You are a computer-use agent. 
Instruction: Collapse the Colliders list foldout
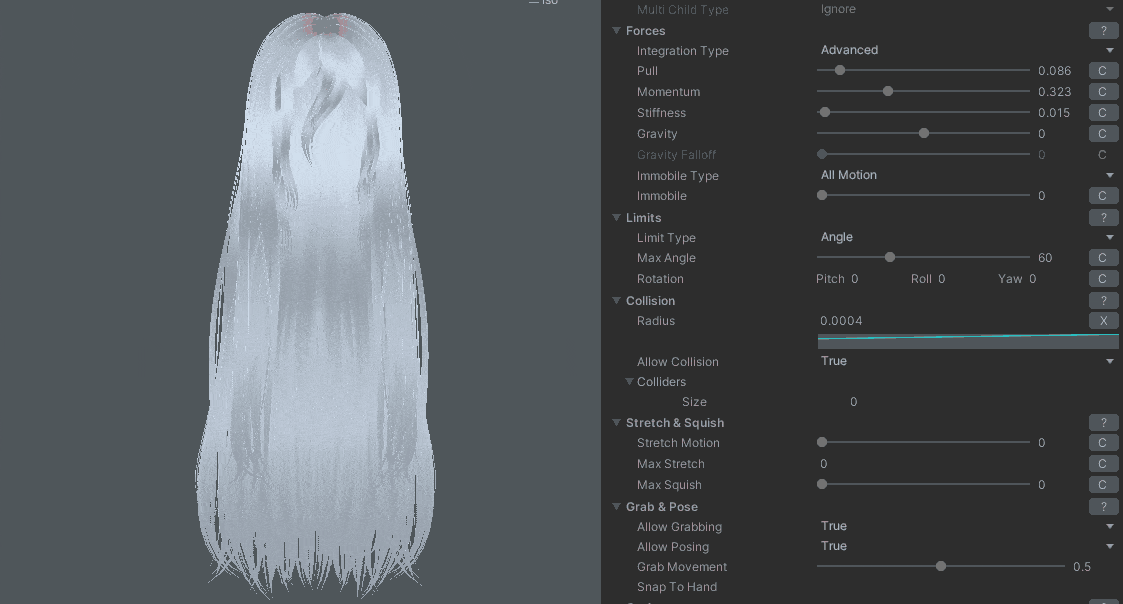pyautogui.click(x=630, y=382)
